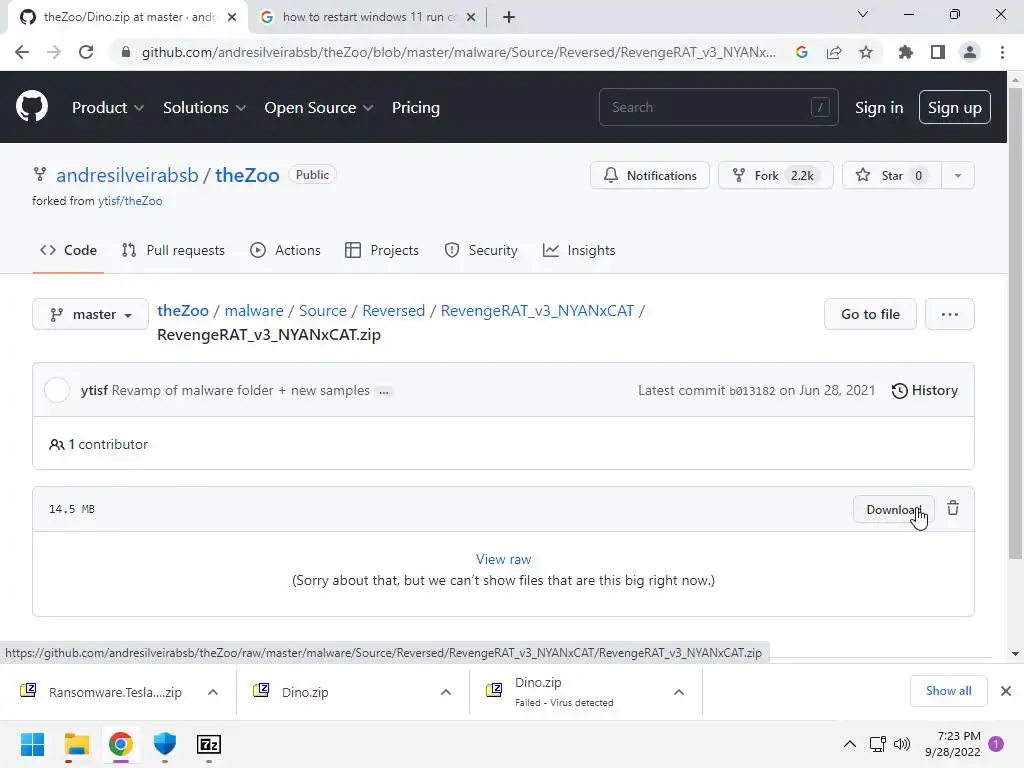This screenshot has height=768, width=1024.
Task: Click the Sign in link
Action: [x=879, y=108]
